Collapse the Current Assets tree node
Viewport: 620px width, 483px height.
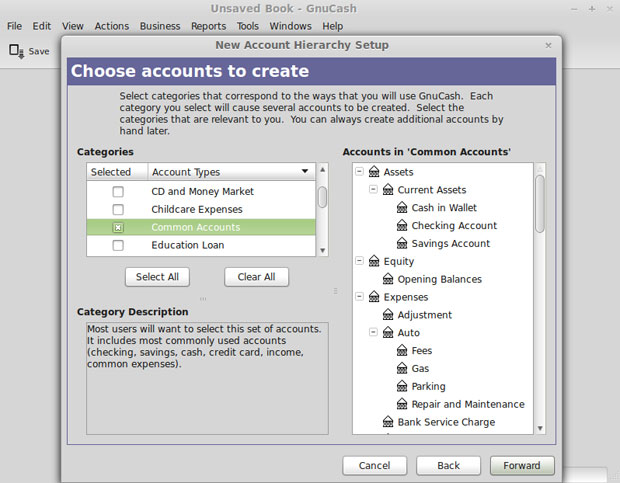[x=373, y=189]
